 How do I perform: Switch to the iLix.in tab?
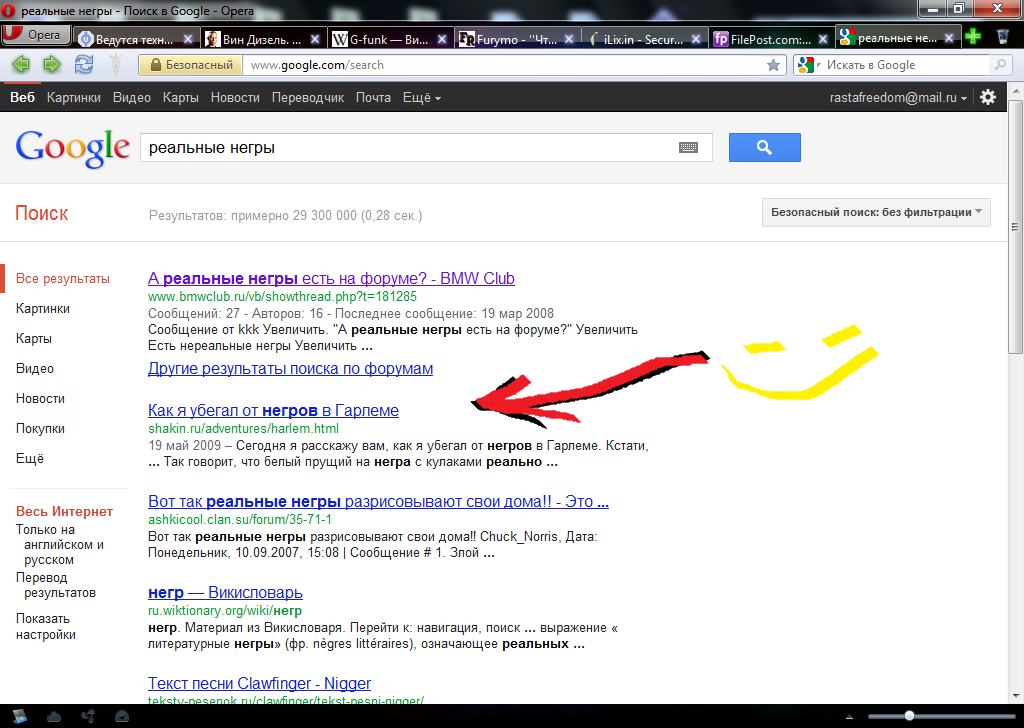[x=643, y=39]
